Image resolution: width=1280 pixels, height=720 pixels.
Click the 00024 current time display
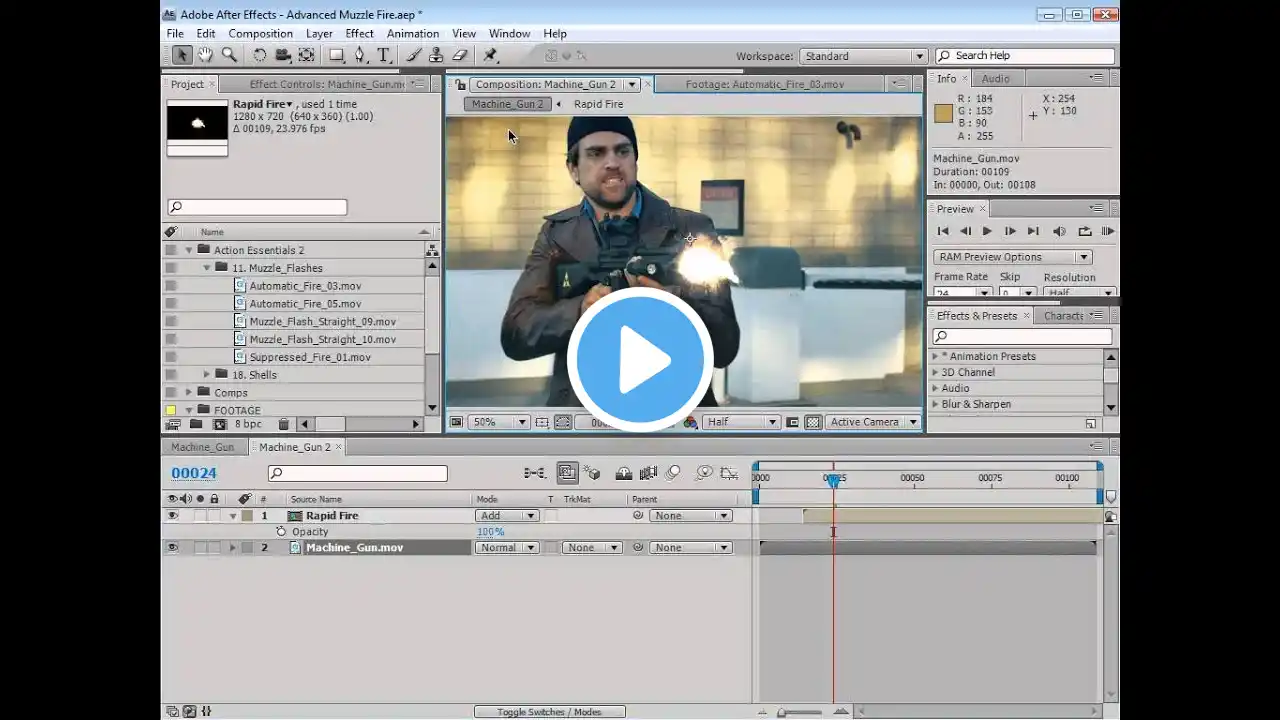coord(194,473)
